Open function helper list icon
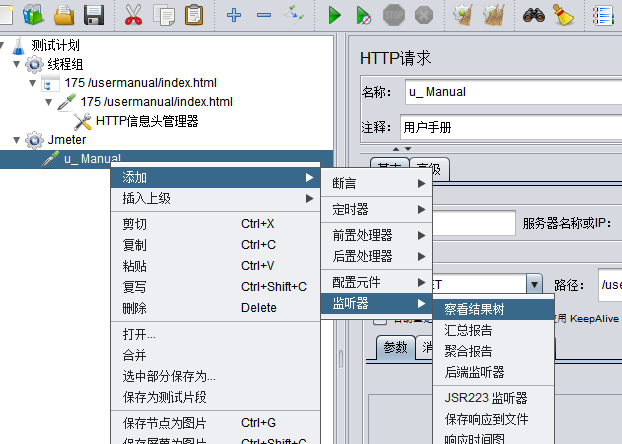622x444 pixels. tap(603, 16)
